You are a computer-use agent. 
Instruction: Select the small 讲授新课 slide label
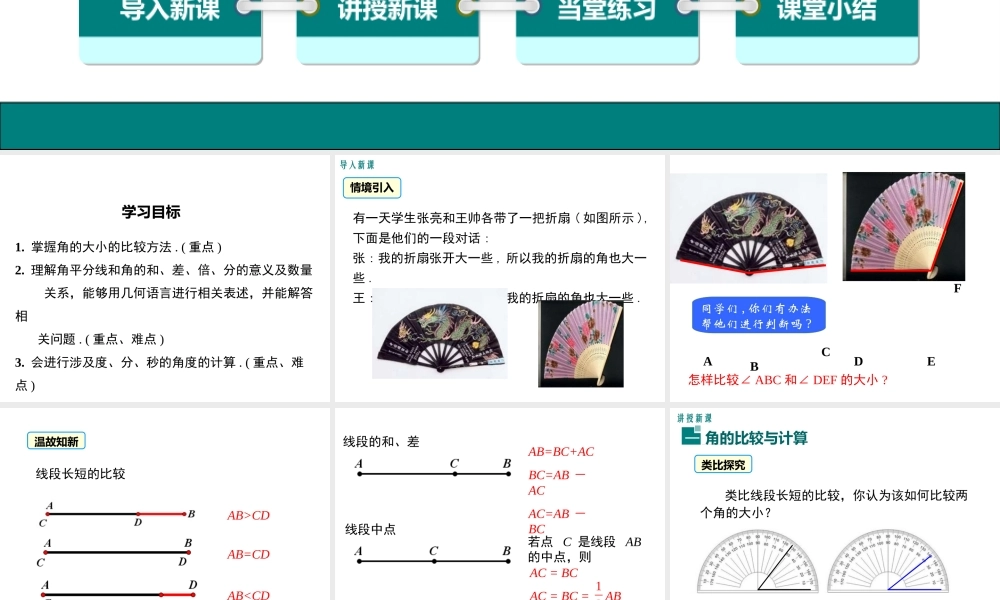[695, 418]
